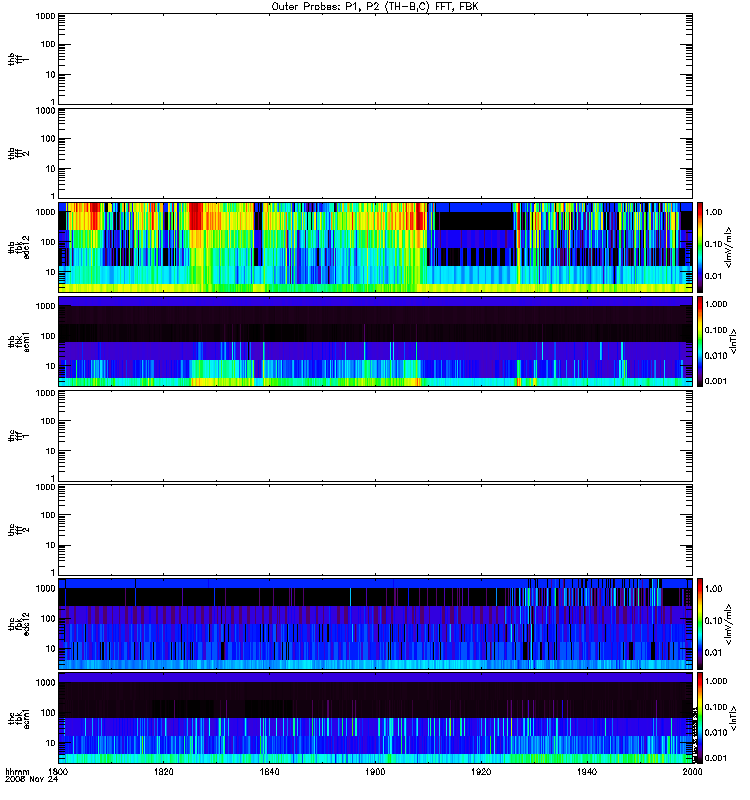Click the "10" y-axis tick of thc fff 2 panel
The width and height of the screenshot is (750, 800).
51,545
